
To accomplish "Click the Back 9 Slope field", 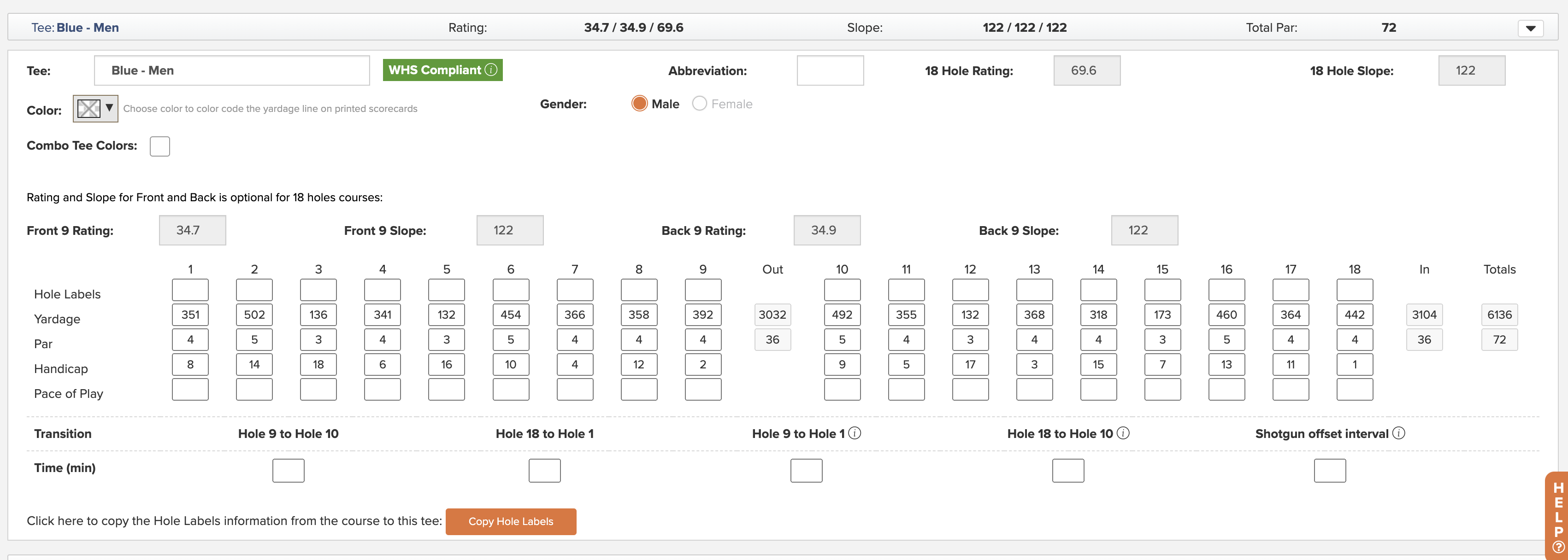I will click(1145, 230).
